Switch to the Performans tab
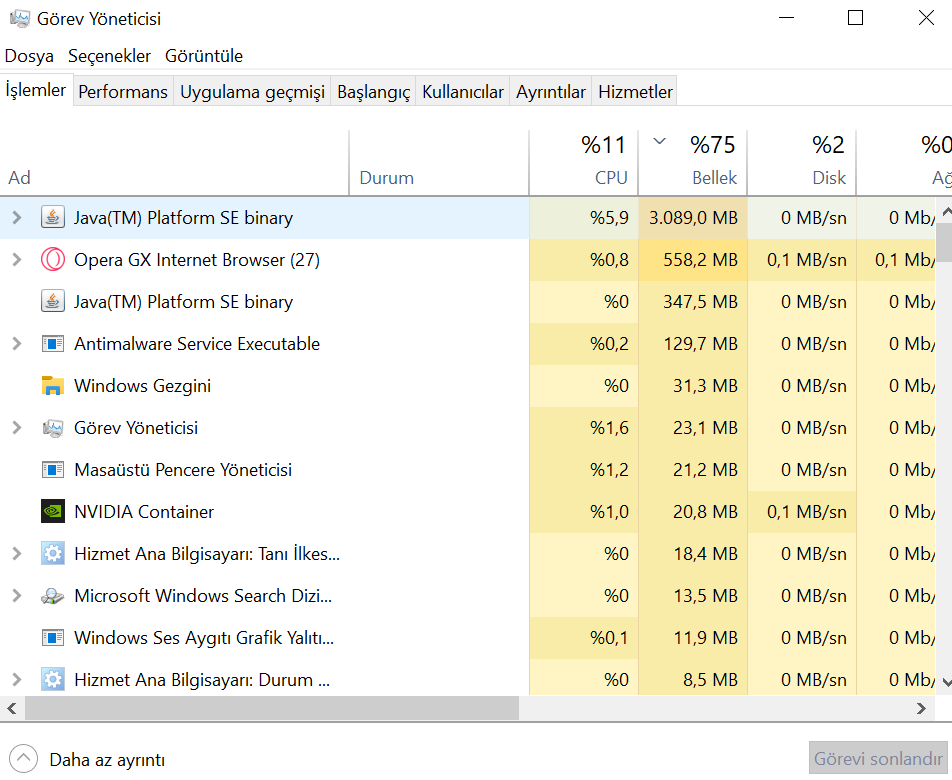Screen dimensions: 952x780 (x=123, y=92)
